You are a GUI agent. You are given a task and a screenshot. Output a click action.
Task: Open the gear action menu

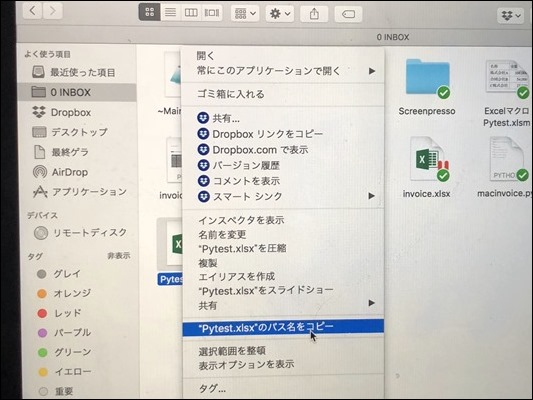280,14
